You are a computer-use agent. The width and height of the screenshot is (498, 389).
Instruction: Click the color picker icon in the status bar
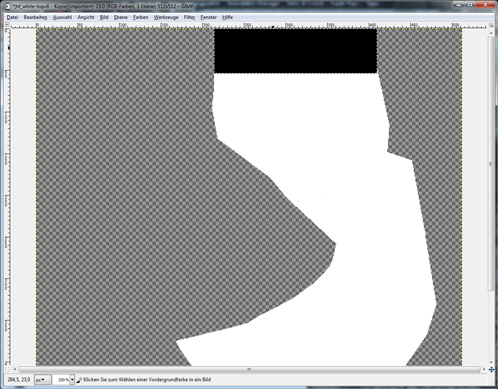(x=79, y=380)
